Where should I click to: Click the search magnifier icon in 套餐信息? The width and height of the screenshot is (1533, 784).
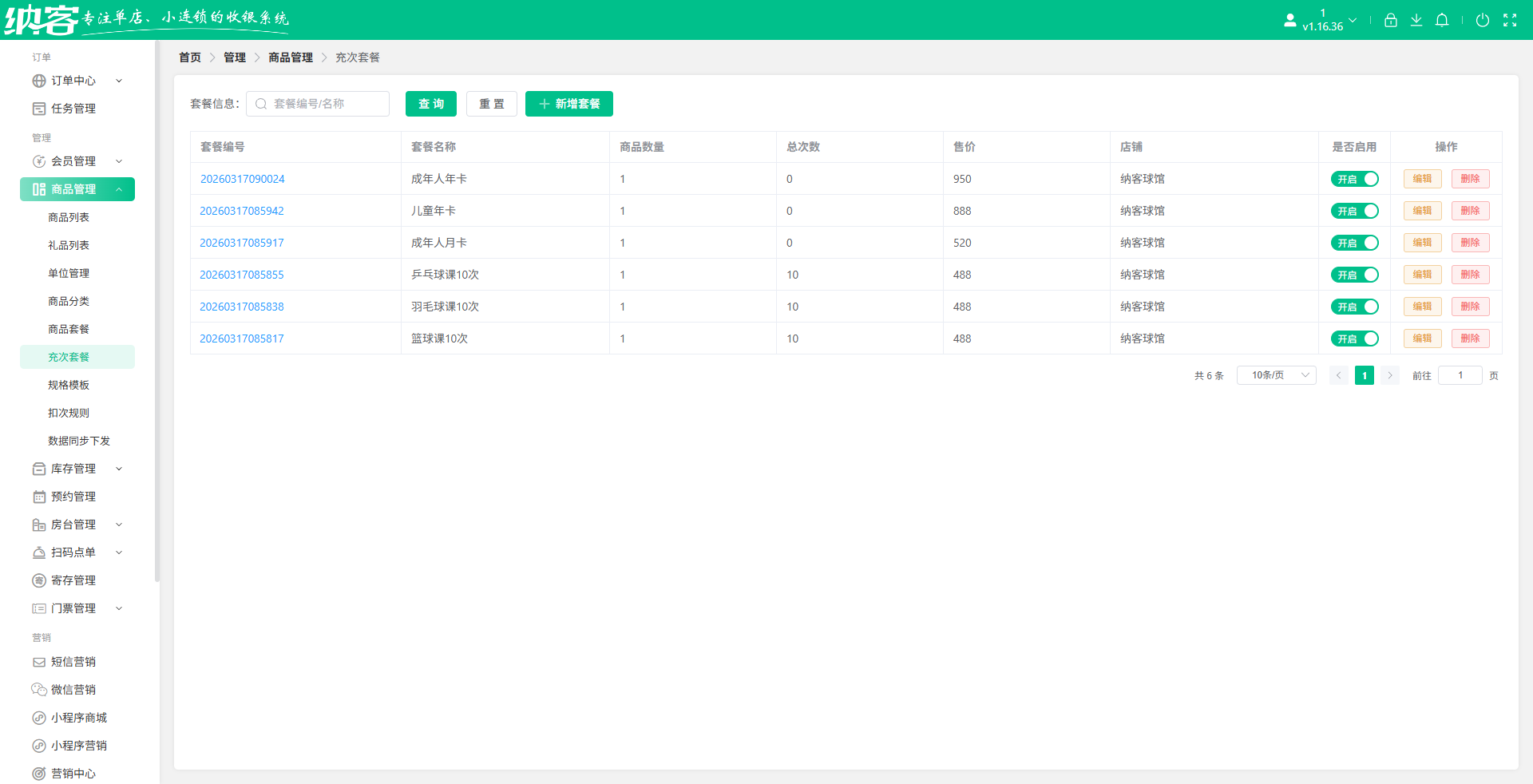(261, 104)
